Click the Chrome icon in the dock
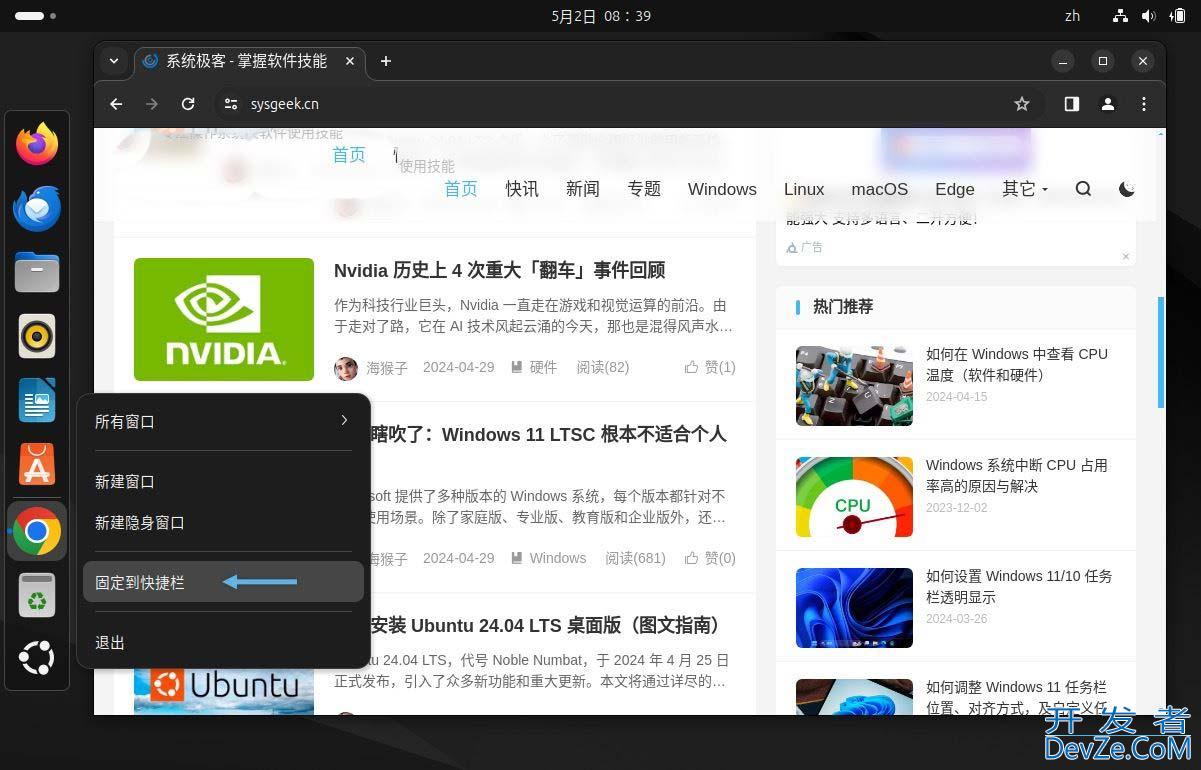Image resolution: width=1201 pixels, height=770 pixels. click(x=37, y=531)
